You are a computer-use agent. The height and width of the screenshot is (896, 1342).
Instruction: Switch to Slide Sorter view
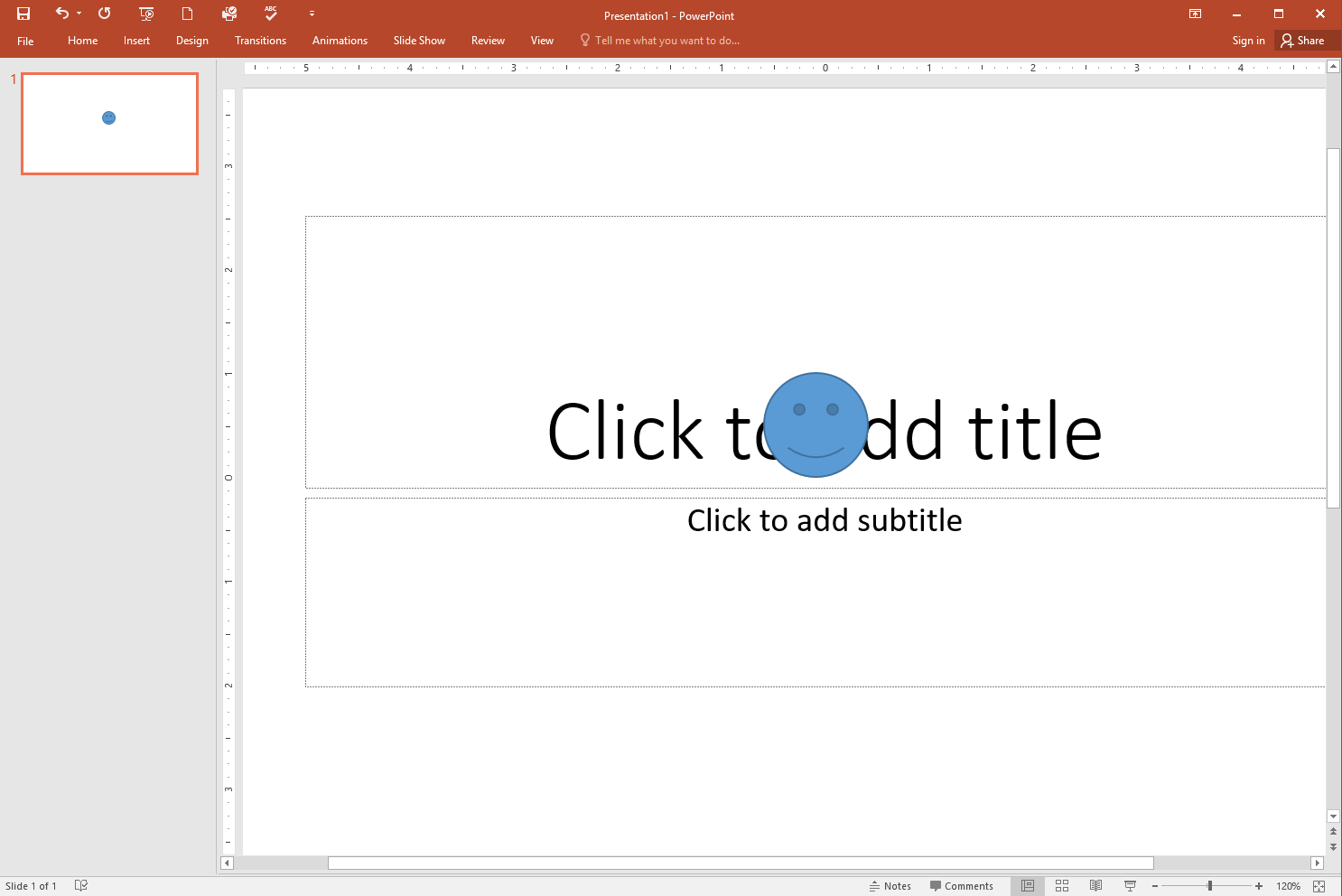tap(1062, 886)
